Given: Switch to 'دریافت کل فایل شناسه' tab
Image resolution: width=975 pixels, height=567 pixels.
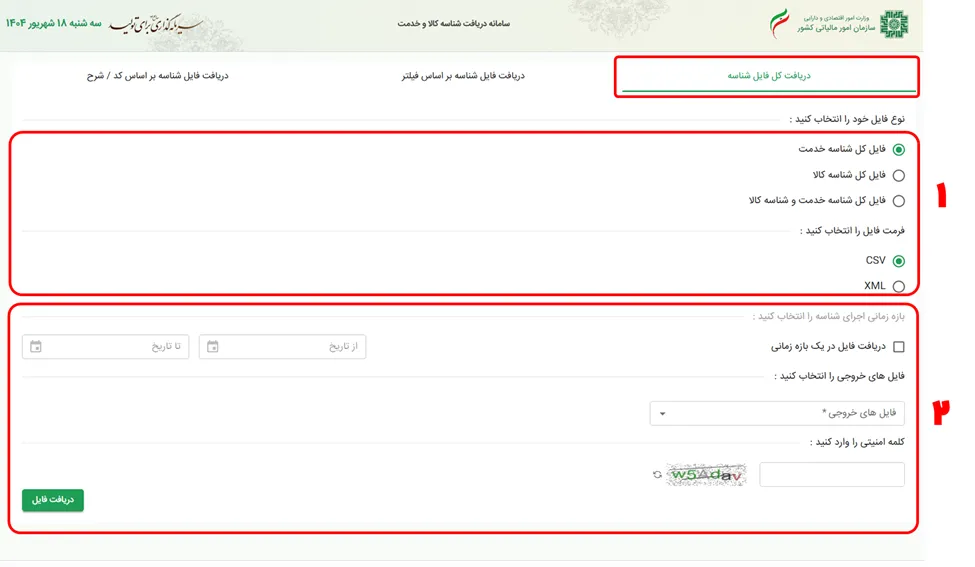Looking at the screenshot, I should pyautogui.click(x=769, y=76).
